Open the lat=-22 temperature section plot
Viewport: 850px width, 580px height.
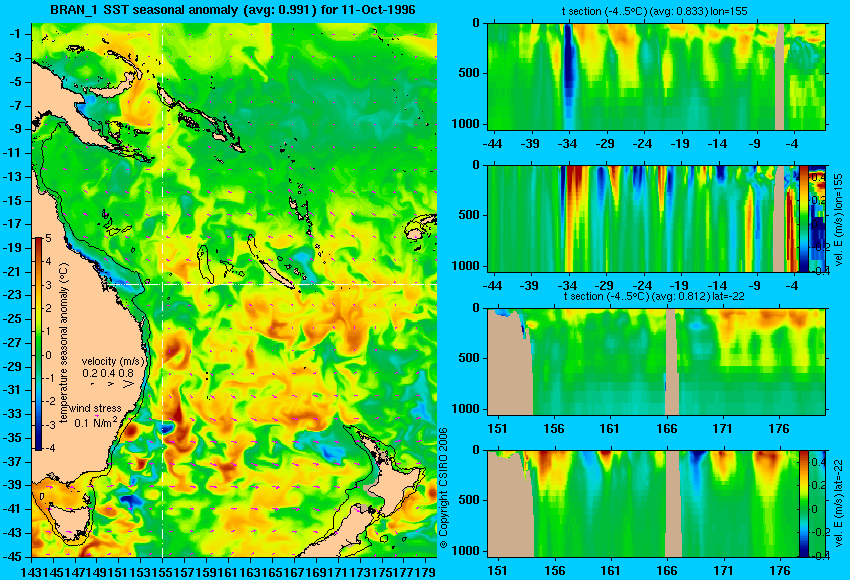pyautogui.click(x=656, y=362)
